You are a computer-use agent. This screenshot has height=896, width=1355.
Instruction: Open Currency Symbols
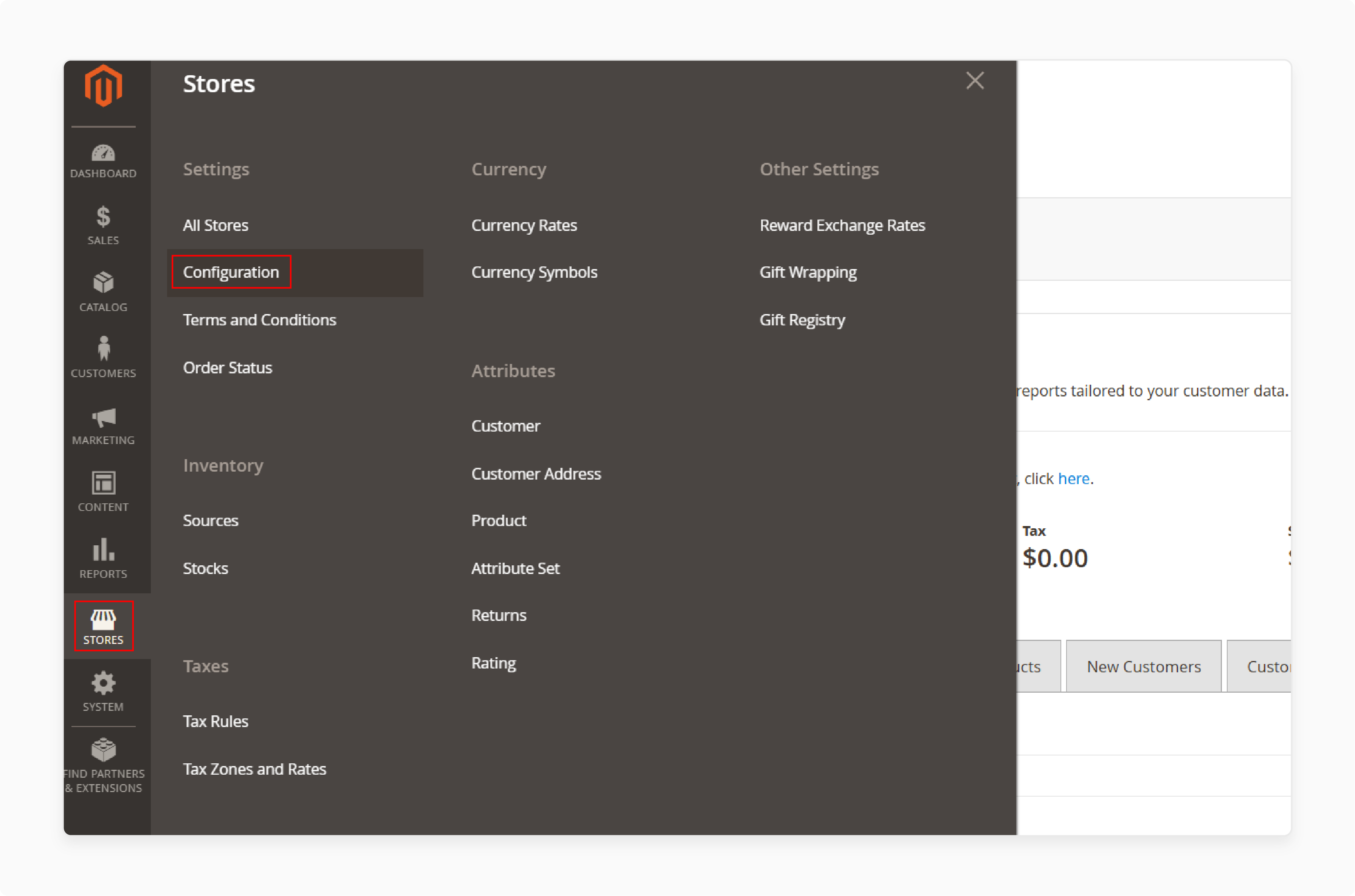pyautogui.click(x=535, y=272)
